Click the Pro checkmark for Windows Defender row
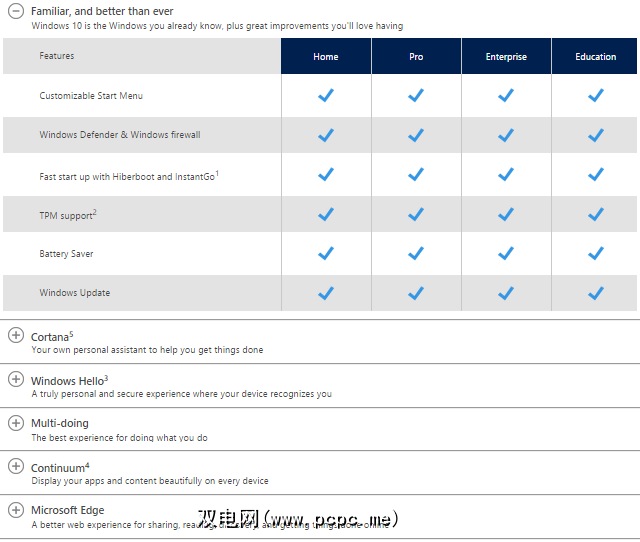This screenshot has width=640, height=542. pyautogui.click(x=416, y=135)
